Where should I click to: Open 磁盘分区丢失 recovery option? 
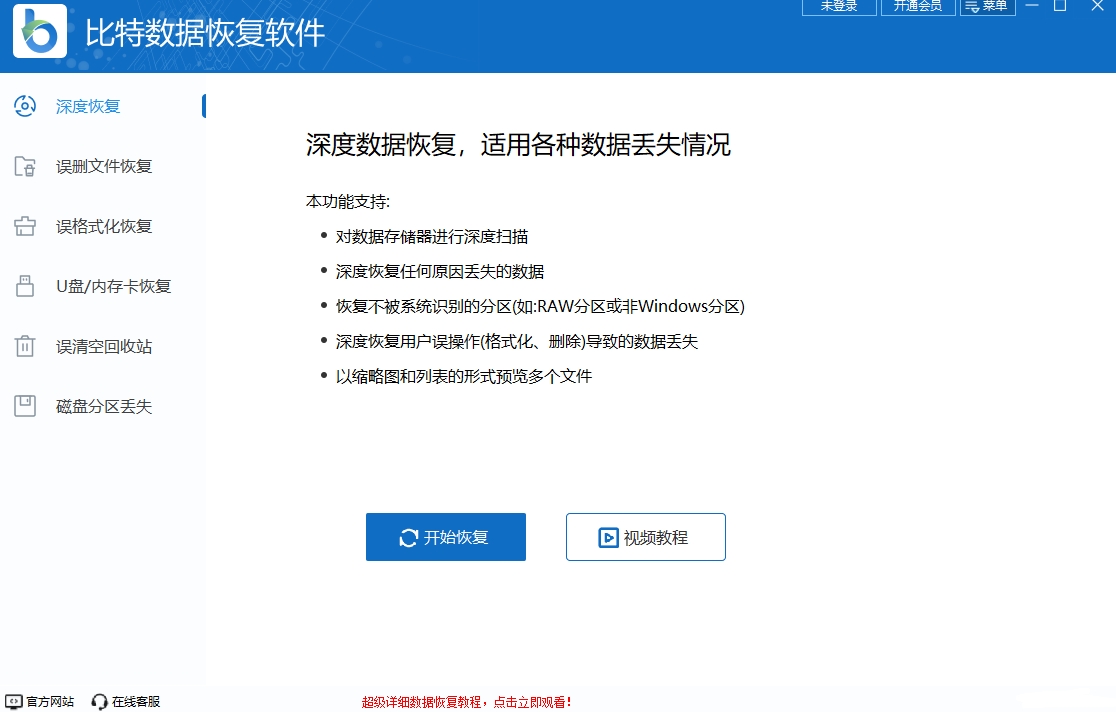[x=103, y=406]
